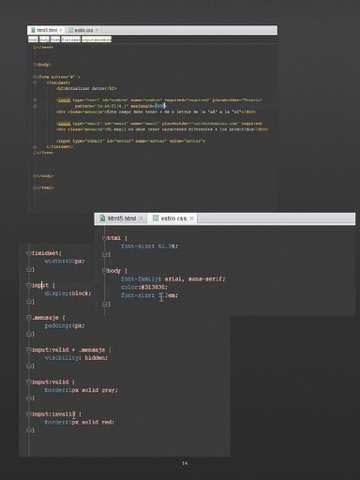Screen dimensions: 360x480
Task: Close the estilo.css tab in lower editor
Action: [192, 218]
